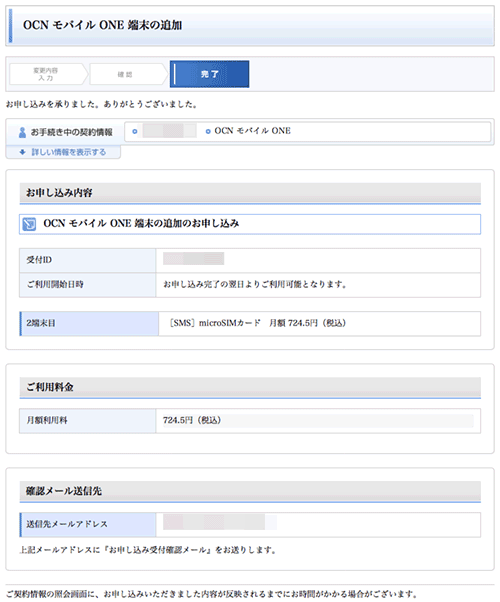This screenshot has height=602, width=500.
Task: Click the 2端末目 row label
Action: pos(89,324)
